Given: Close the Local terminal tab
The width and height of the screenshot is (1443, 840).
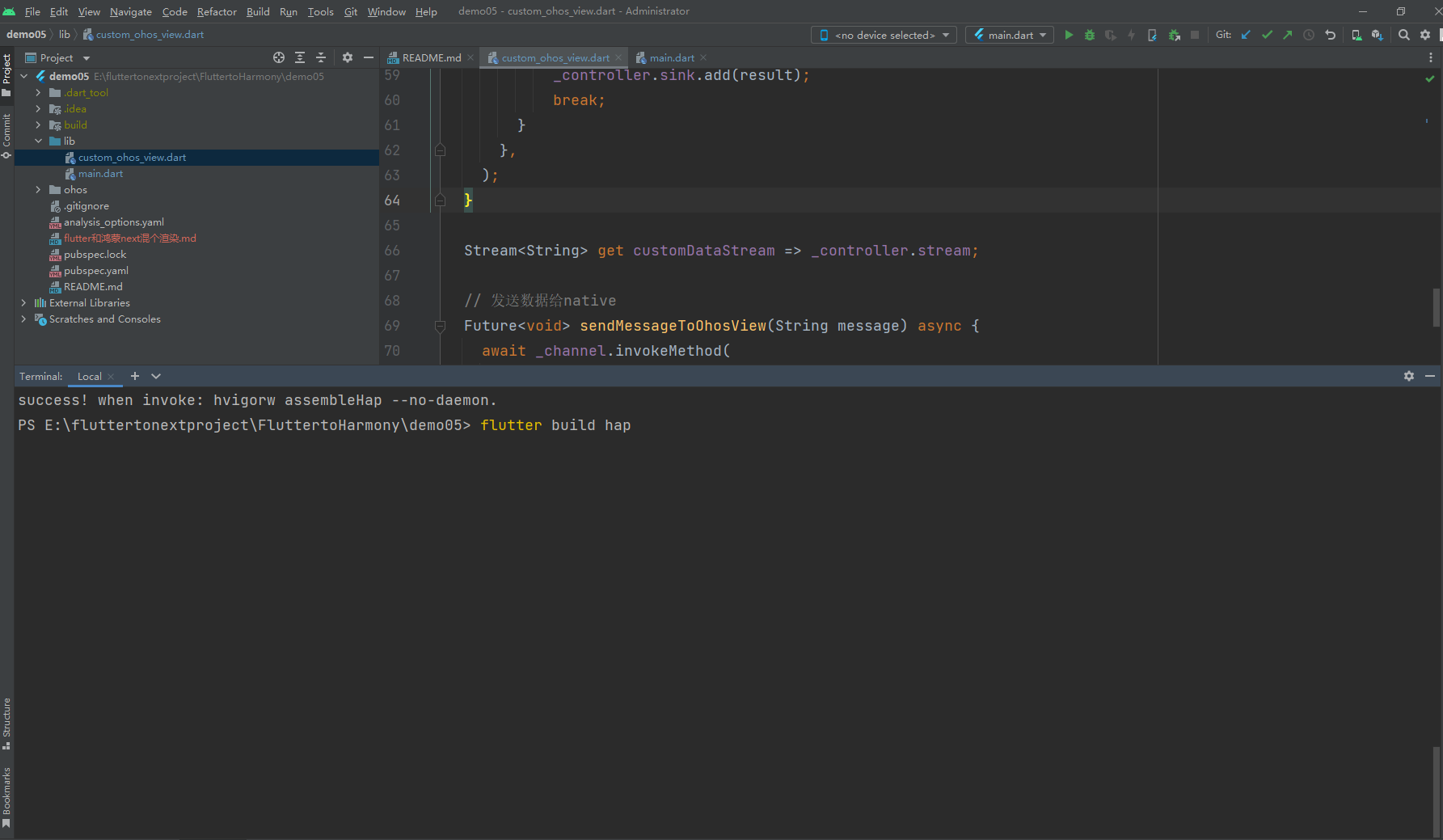Looking at the screenshot, I should (111, 376).
